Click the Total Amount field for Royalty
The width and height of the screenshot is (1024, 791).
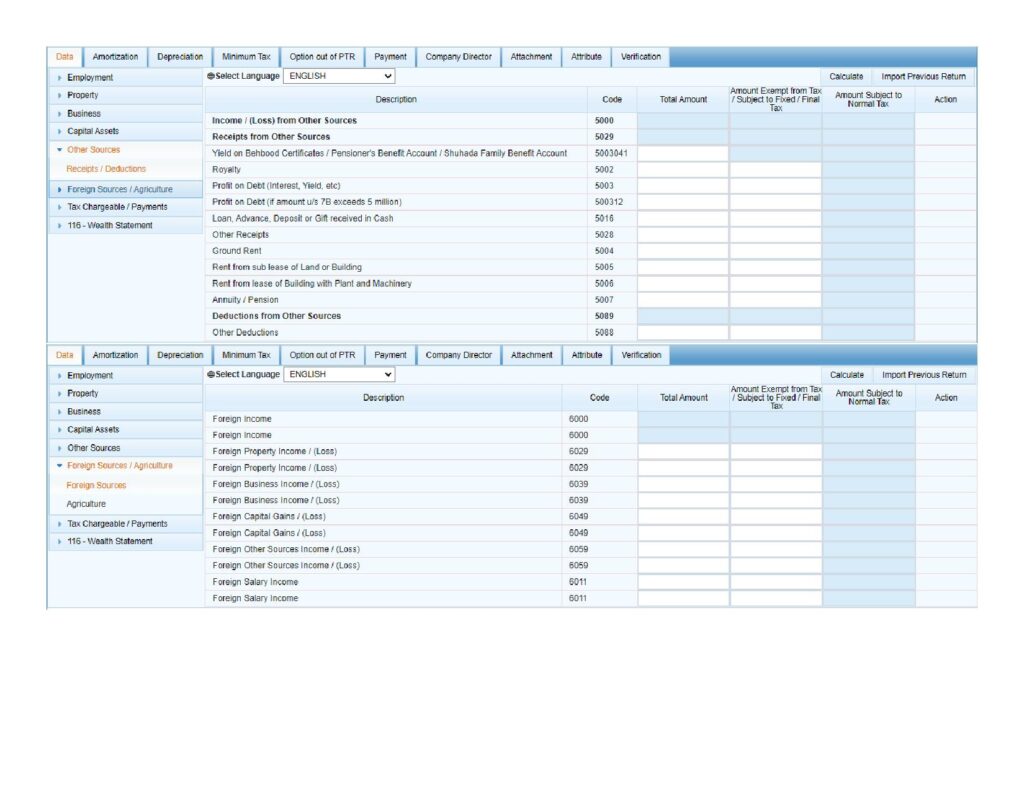tap(683, 170)
